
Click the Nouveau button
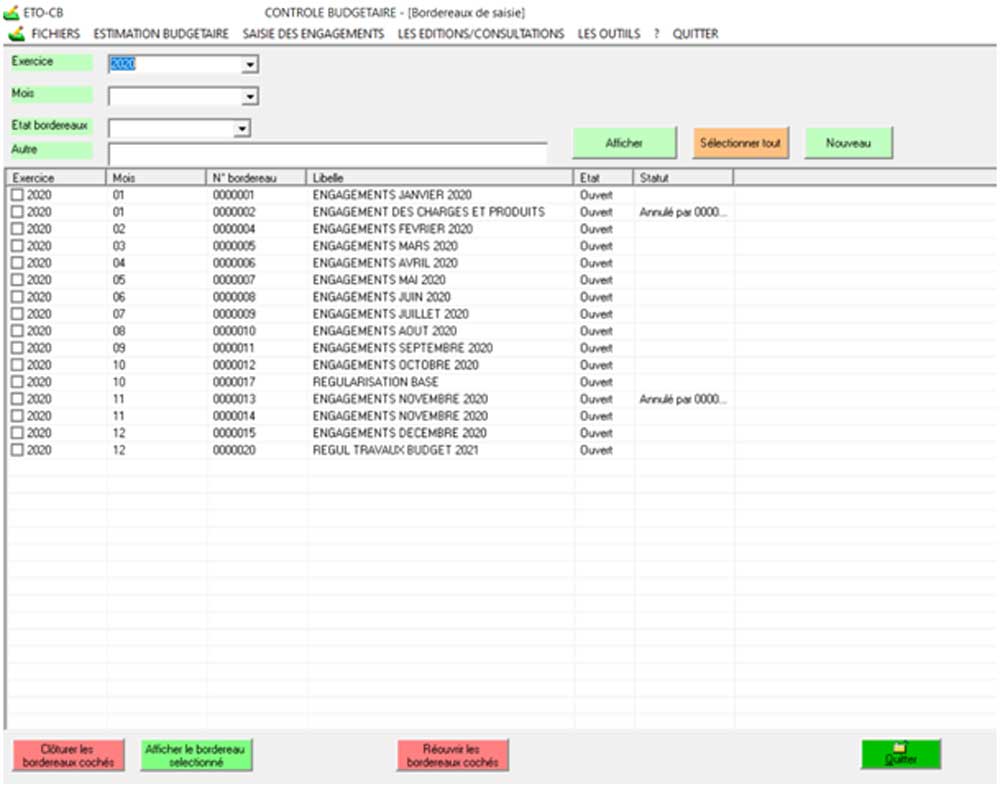tap(848, 143)
